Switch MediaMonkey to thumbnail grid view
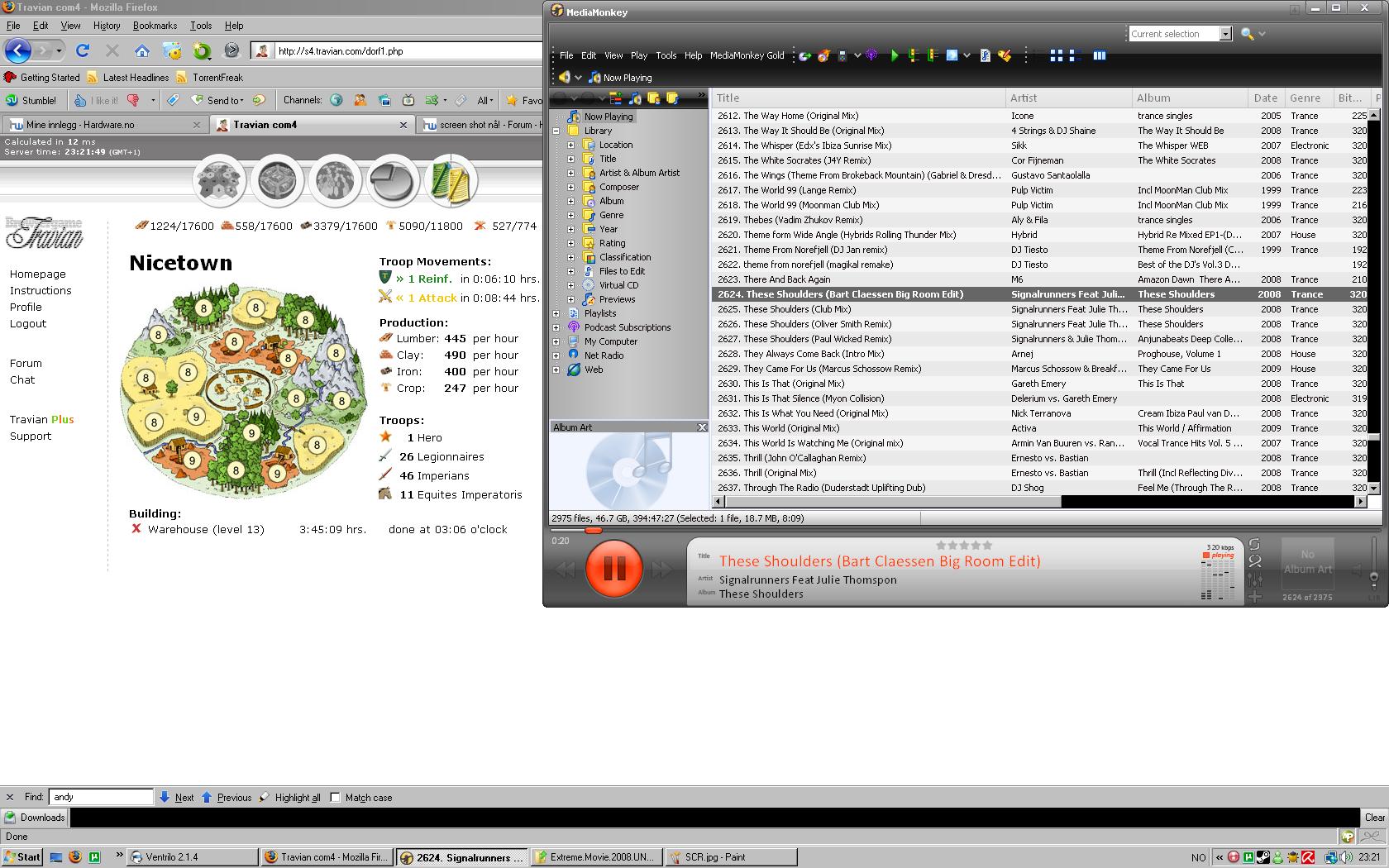1389x868 pixels. pyautogui.click(x=1056, y=55)
